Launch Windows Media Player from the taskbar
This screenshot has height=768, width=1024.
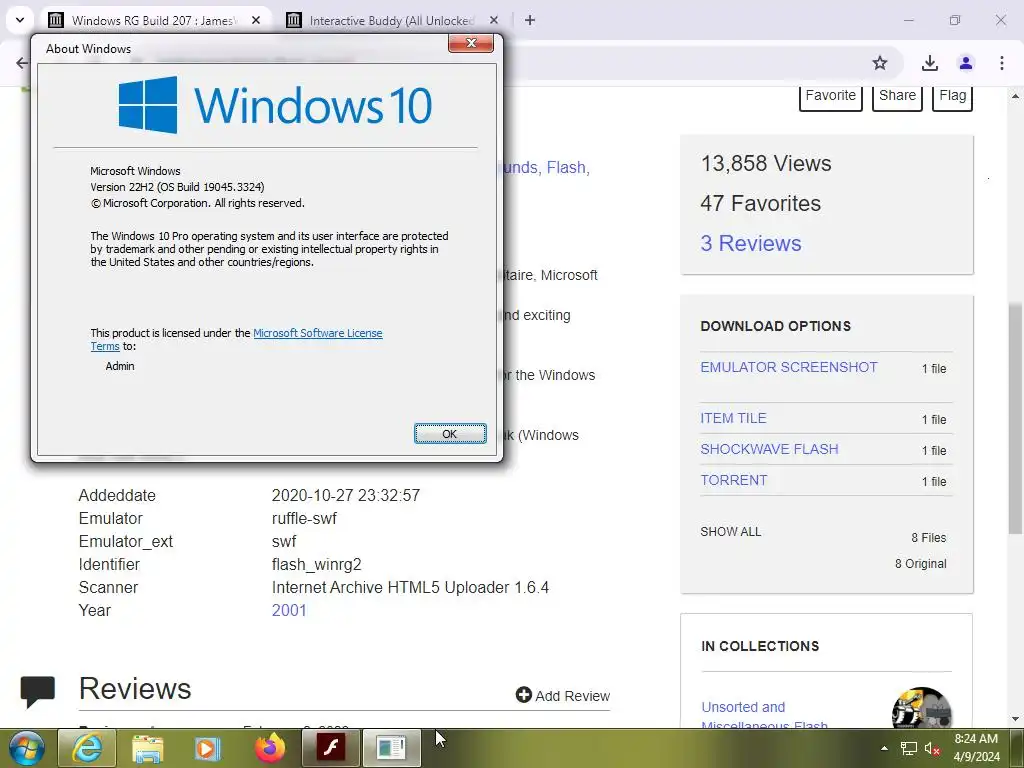pyautogui.click(x=207, y=748)
